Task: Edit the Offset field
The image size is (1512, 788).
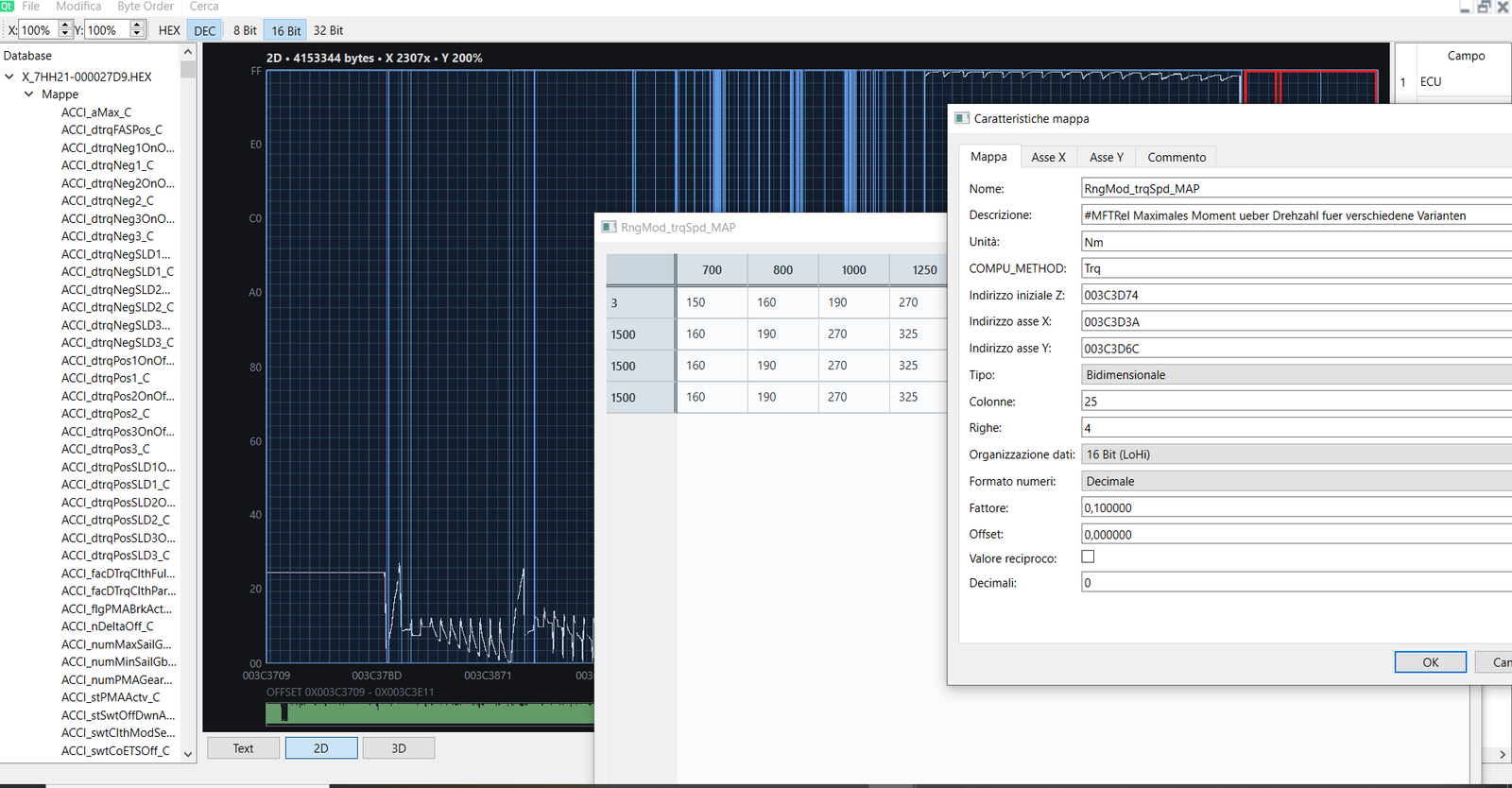Action: click(1296, 534)
